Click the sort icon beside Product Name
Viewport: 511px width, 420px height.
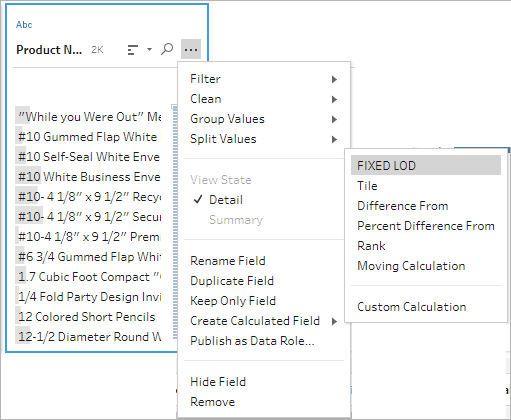point(133,50)
